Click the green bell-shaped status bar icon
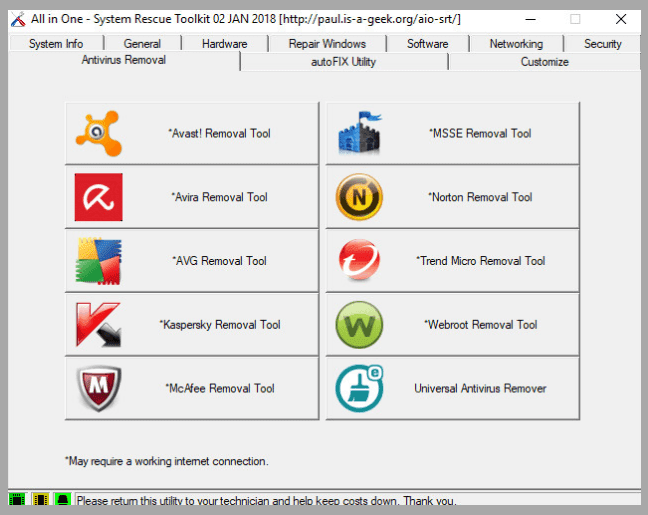Screen dimensions: 648x515 [x=62, y=499]
